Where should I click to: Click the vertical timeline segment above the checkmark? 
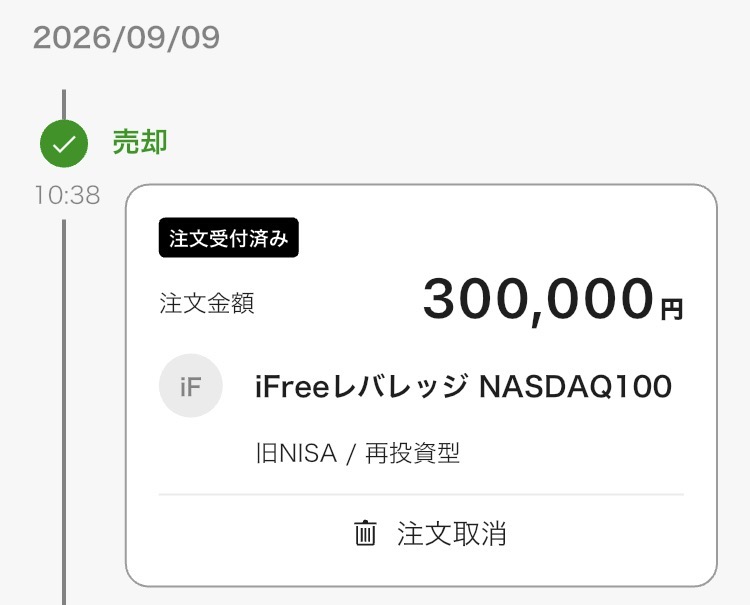click(64, 104)
